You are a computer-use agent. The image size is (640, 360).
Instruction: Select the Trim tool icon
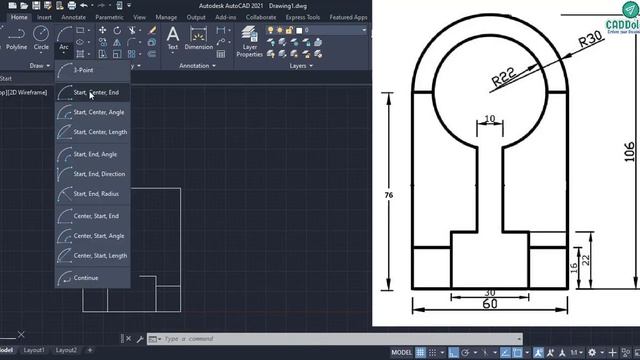132,30
